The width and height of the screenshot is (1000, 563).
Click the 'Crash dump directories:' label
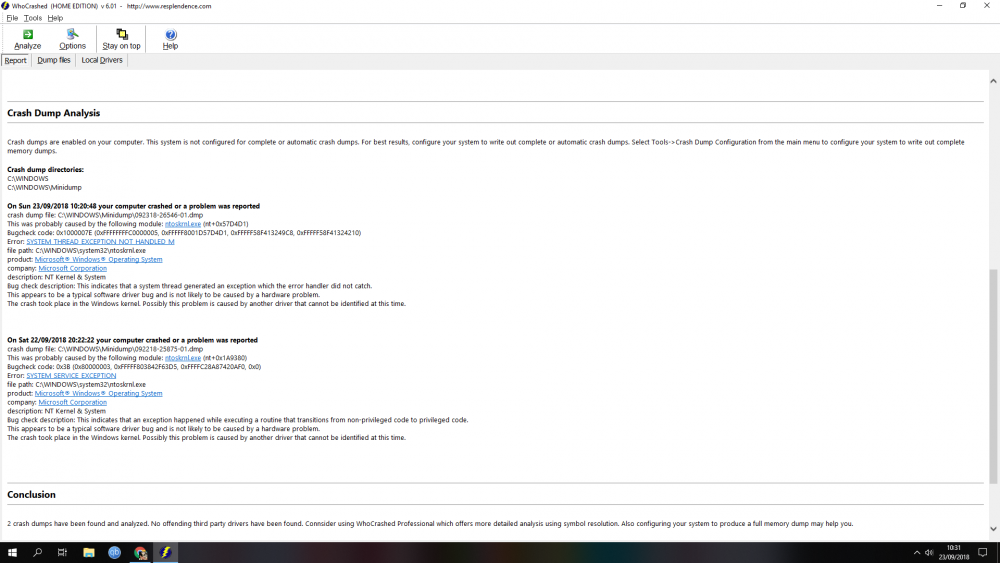coord(45,170)
